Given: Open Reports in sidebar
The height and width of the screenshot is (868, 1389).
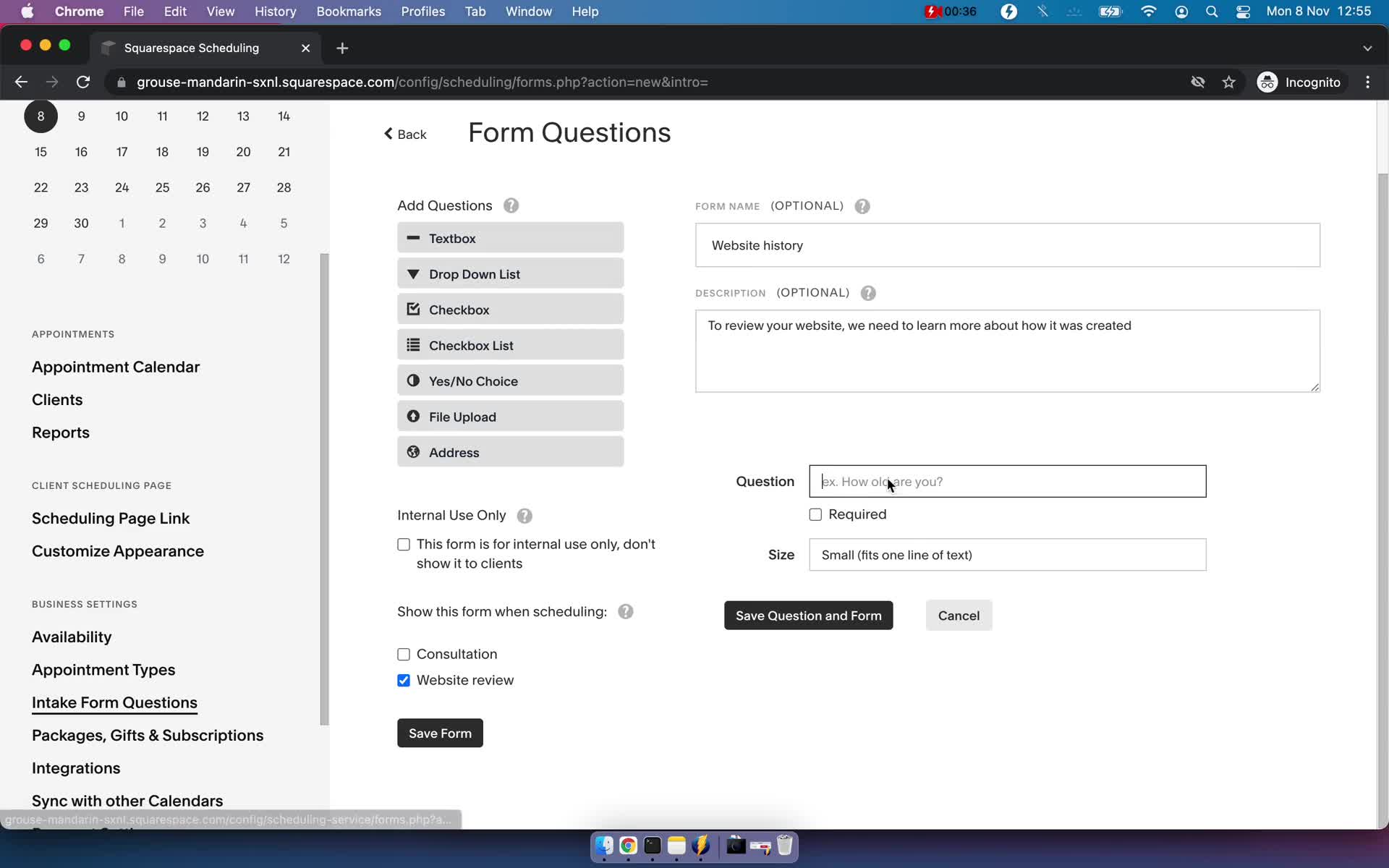Looking at the screenshot, I should pos(61,433).
